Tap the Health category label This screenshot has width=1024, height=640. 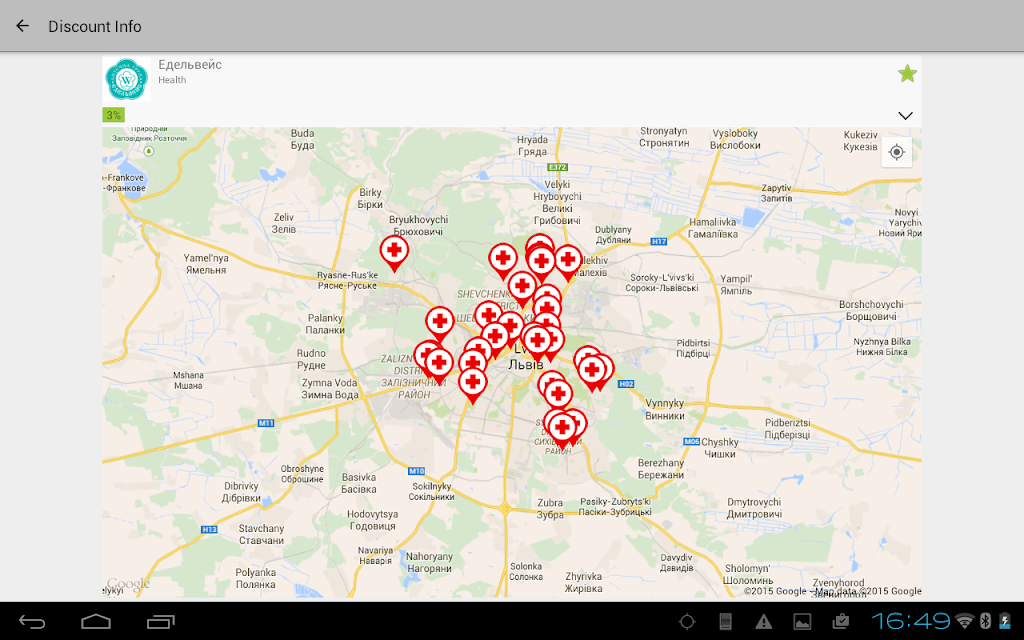coord(172,80)
